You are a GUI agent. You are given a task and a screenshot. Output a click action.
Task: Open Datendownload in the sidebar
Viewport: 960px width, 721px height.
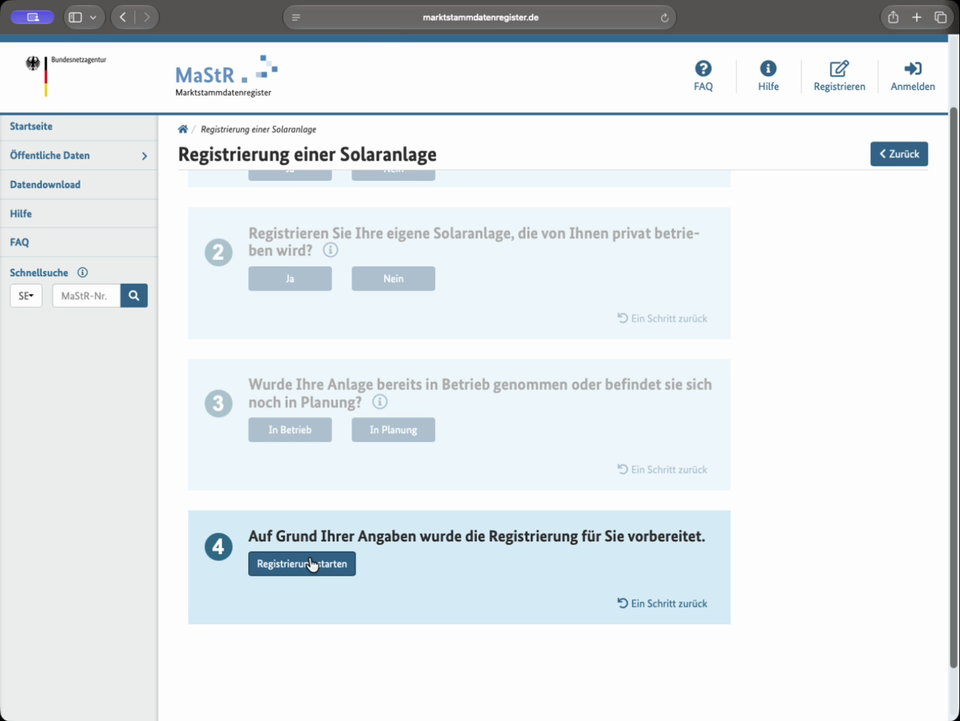45,184
